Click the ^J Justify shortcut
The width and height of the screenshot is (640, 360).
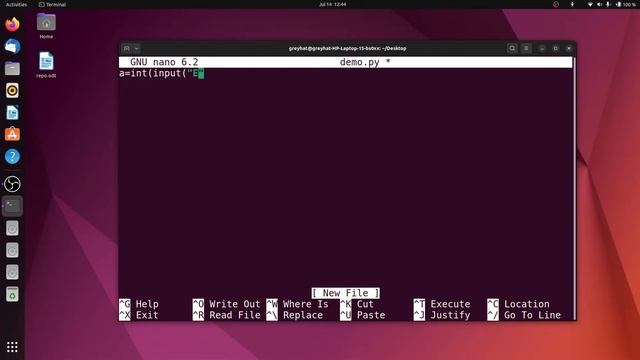(x=442, y=315)
